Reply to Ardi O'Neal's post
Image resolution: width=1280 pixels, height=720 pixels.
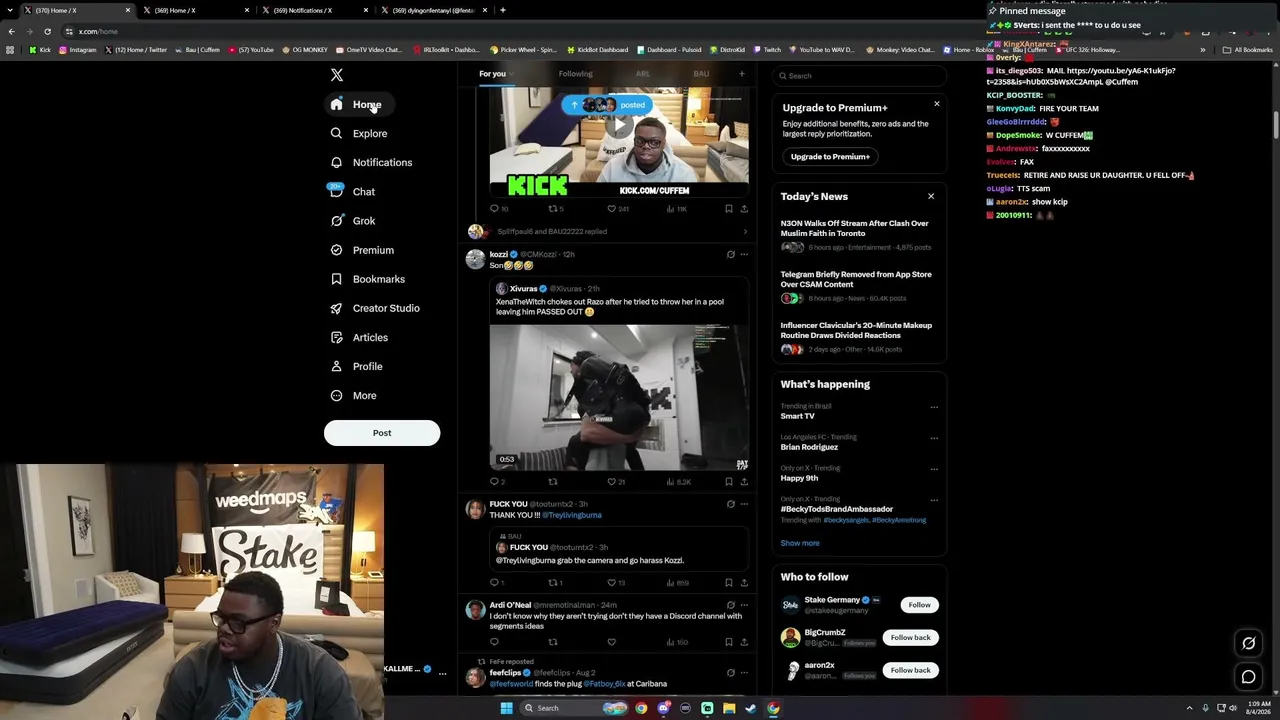494,642
